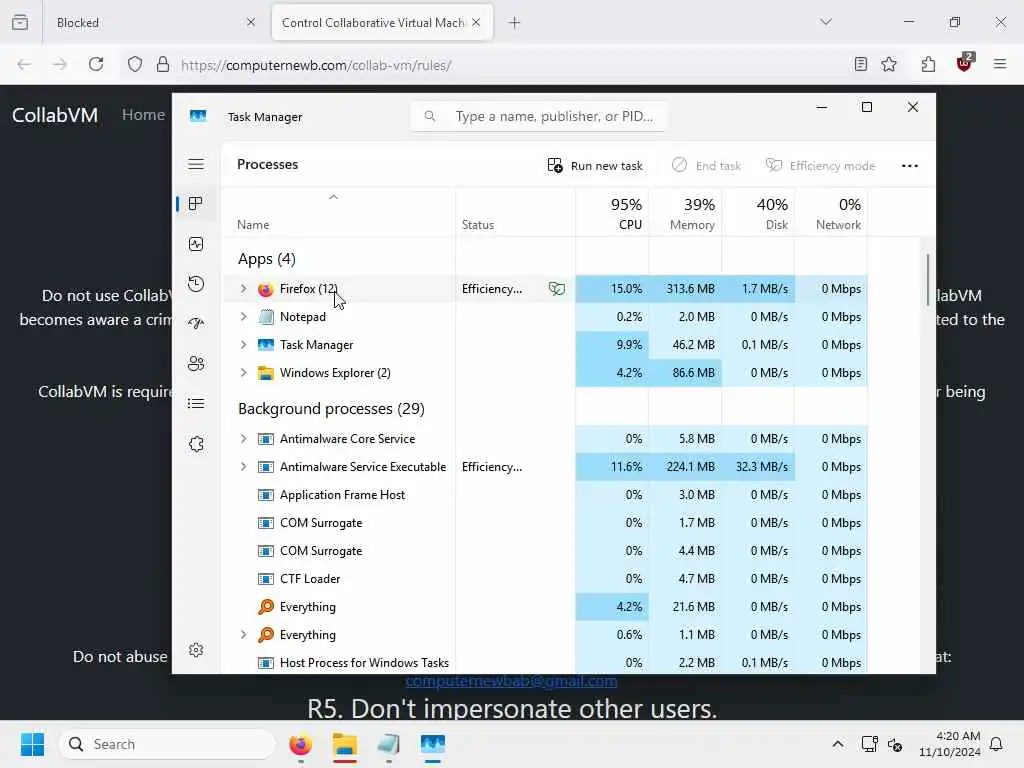Open Startup apps icon in Task Manager sidebar
This screenshot has width=1024, height=768.
196,324
